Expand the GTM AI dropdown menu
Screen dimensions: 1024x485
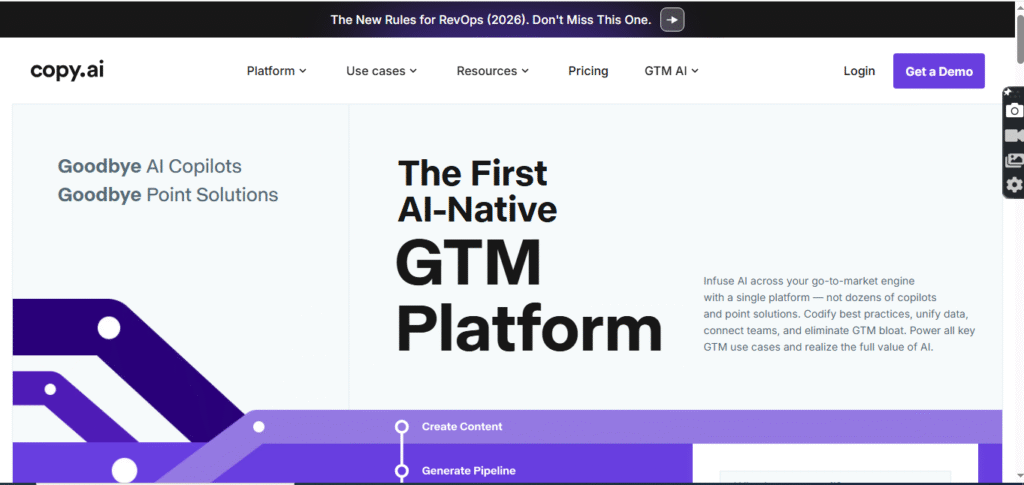[671, 71]
